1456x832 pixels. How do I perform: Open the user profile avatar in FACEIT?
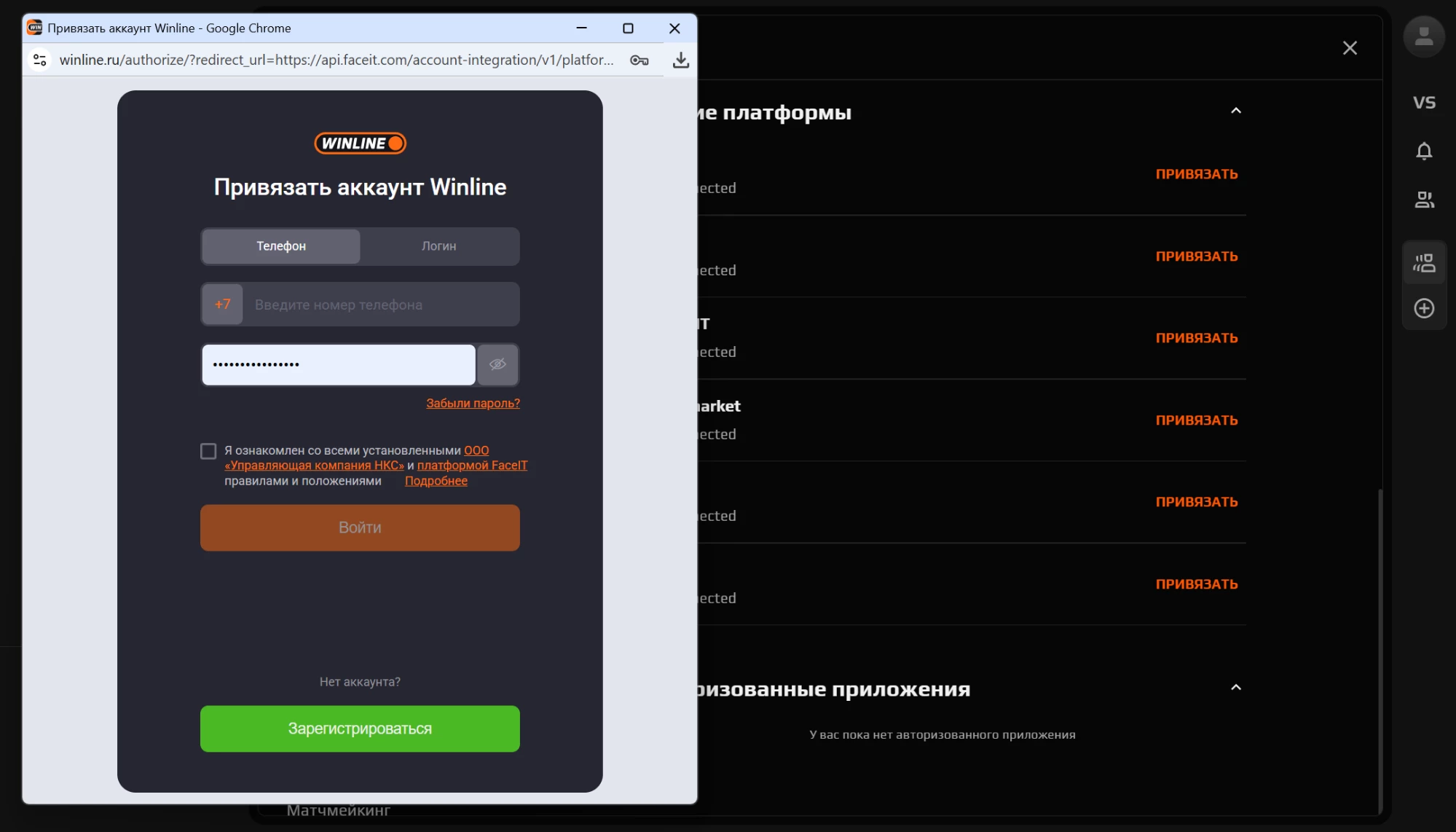[1424, 36]
